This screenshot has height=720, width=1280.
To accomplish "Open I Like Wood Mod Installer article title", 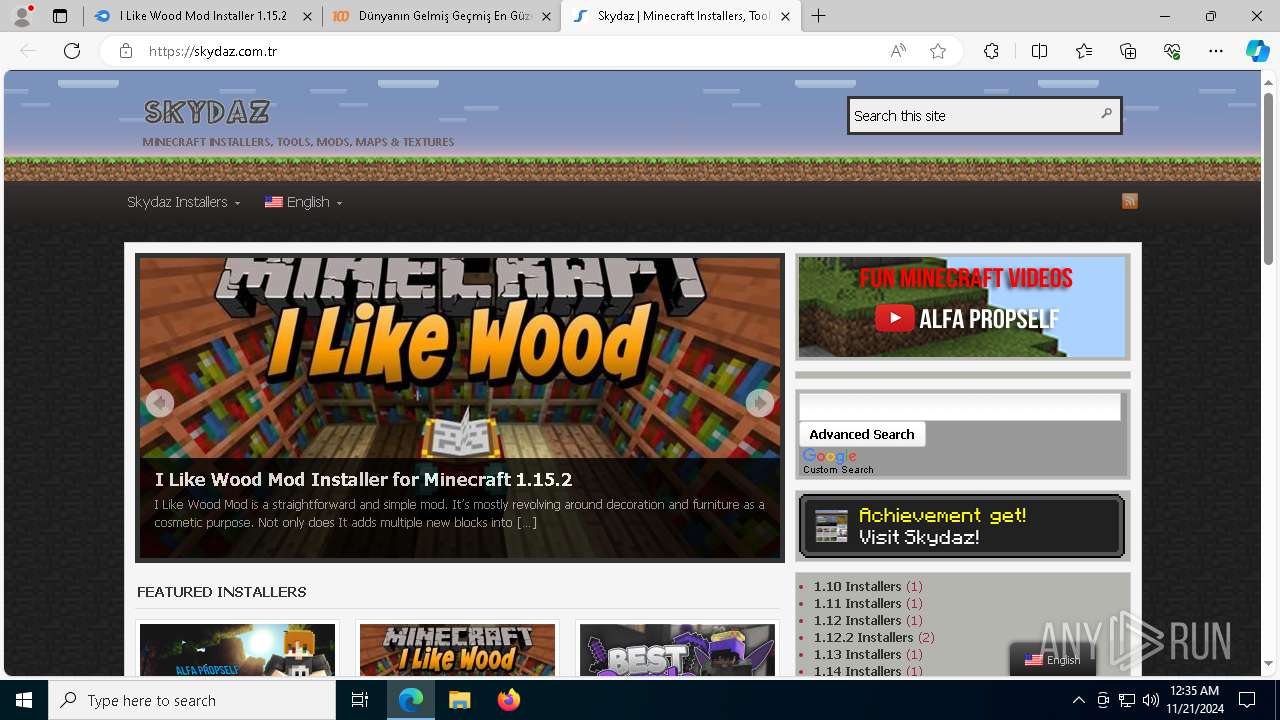I will (x=363, y=479).
